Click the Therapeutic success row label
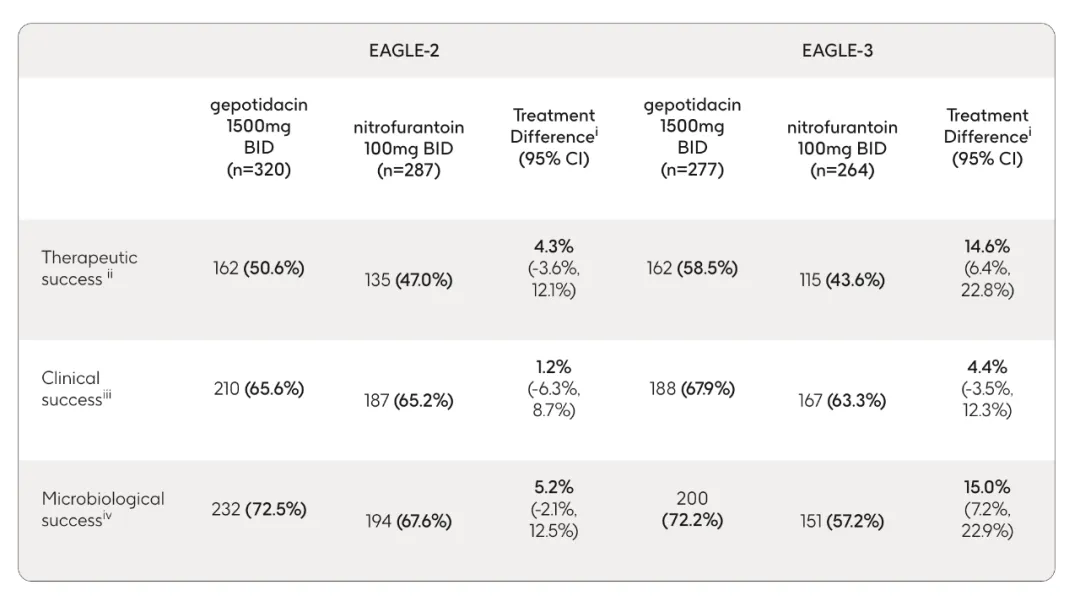 (89, 268)
